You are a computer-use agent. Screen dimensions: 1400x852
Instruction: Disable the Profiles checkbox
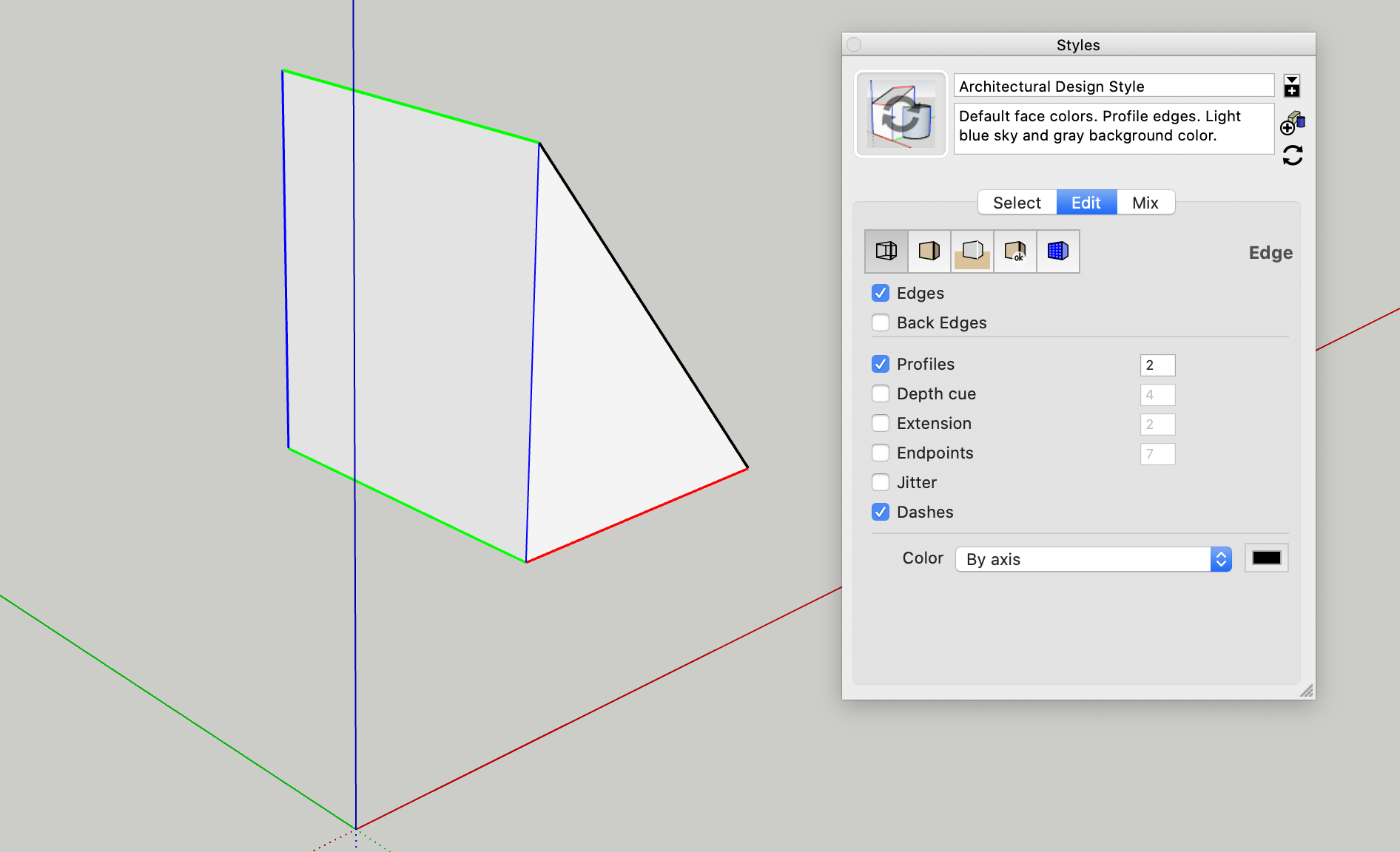[881, 364]
